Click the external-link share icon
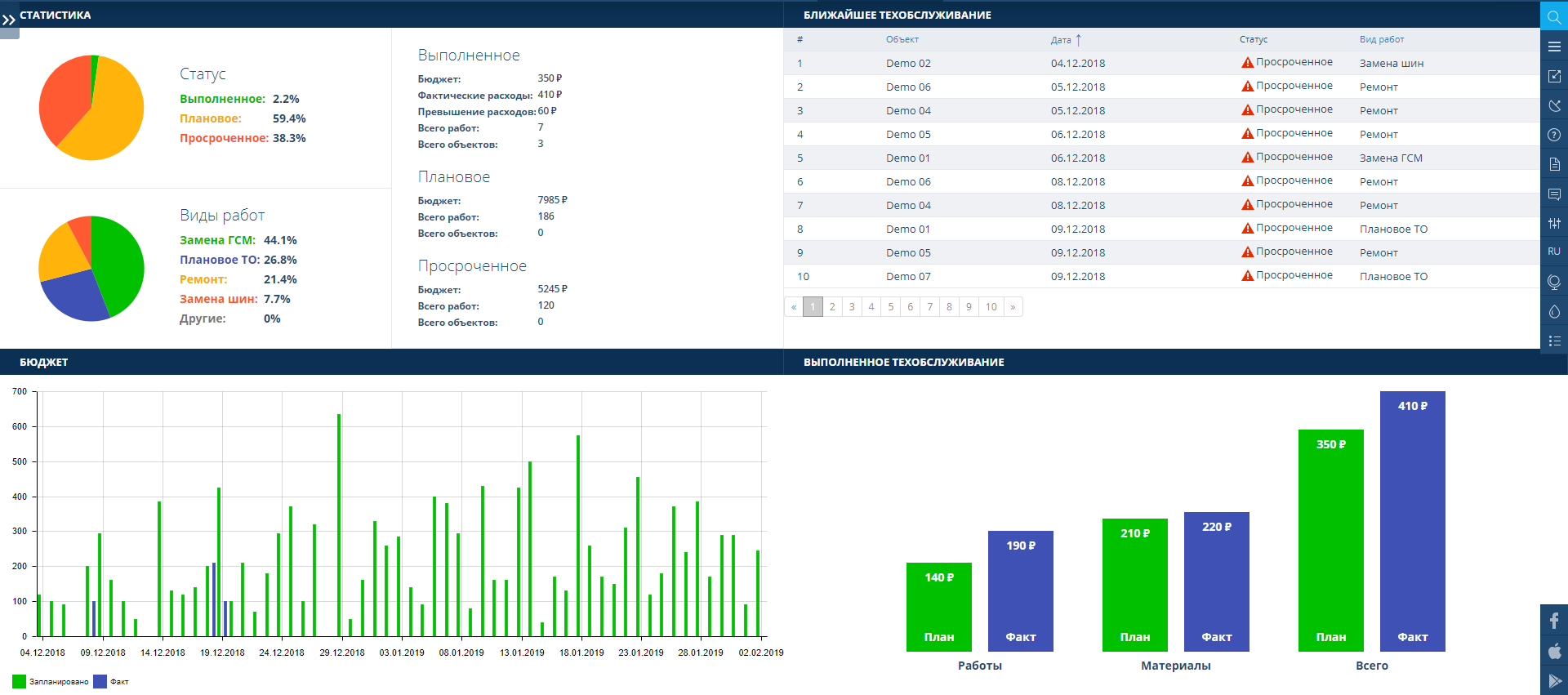 (x=1554, y=76)
